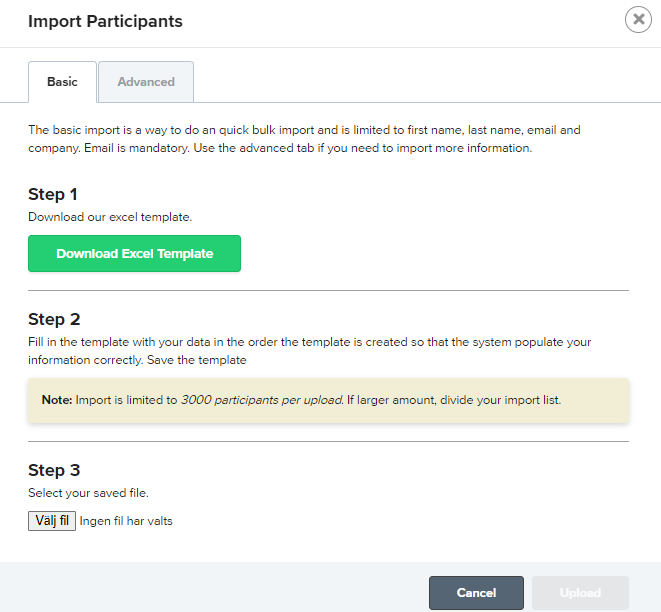
Task: Open file chooser with Välj fil
Action: click(x=52, y=521)
